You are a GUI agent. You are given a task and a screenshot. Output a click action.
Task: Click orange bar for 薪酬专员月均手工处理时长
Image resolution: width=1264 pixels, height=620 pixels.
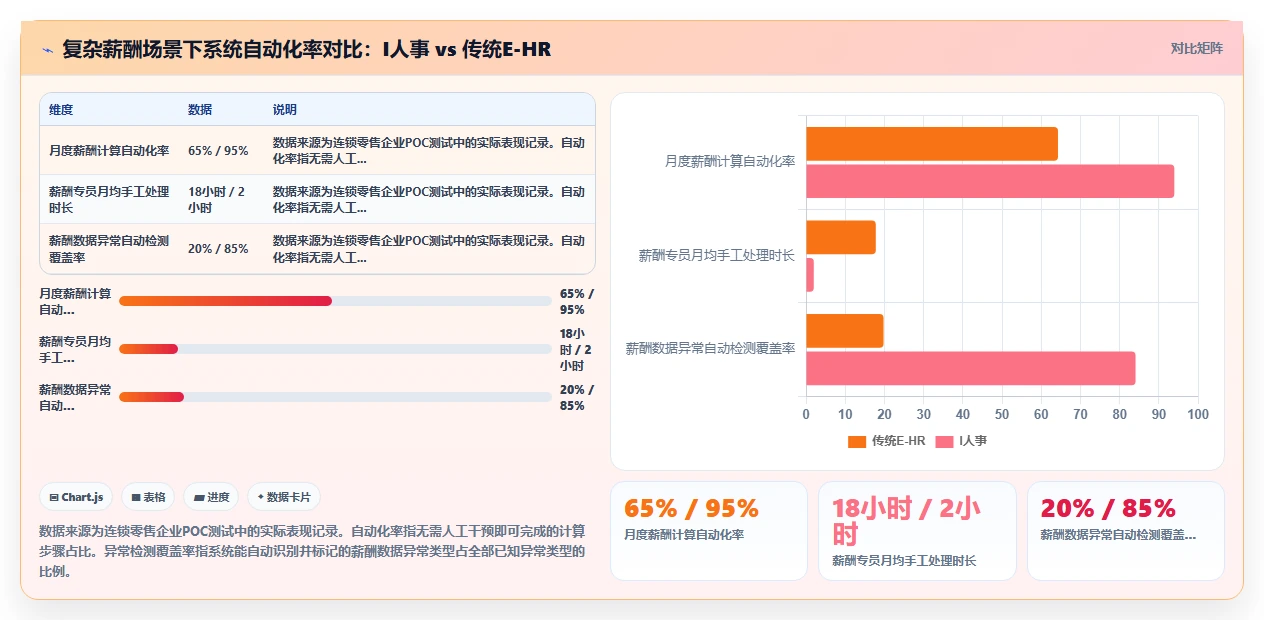tap(841, 237)
